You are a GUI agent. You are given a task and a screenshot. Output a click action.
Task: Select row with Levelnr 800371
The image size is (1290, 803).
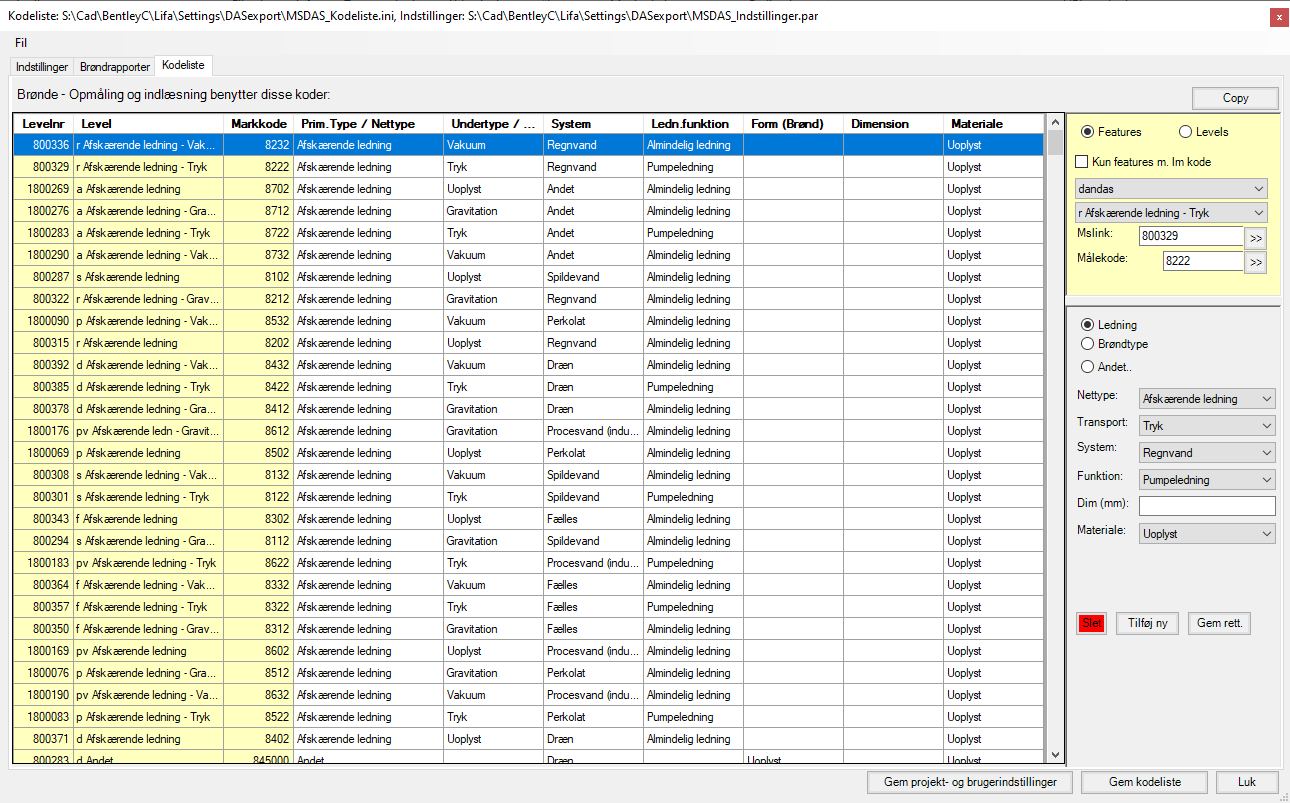tap(528, 739)
